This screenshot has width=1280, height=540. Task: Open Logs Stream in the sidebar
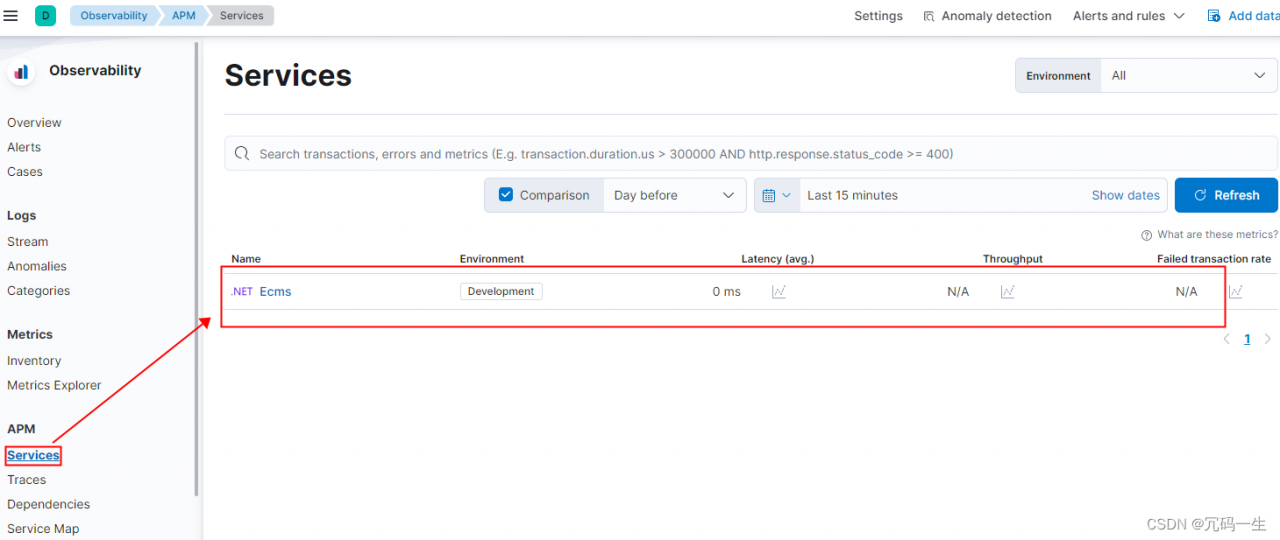pos(27,242)
